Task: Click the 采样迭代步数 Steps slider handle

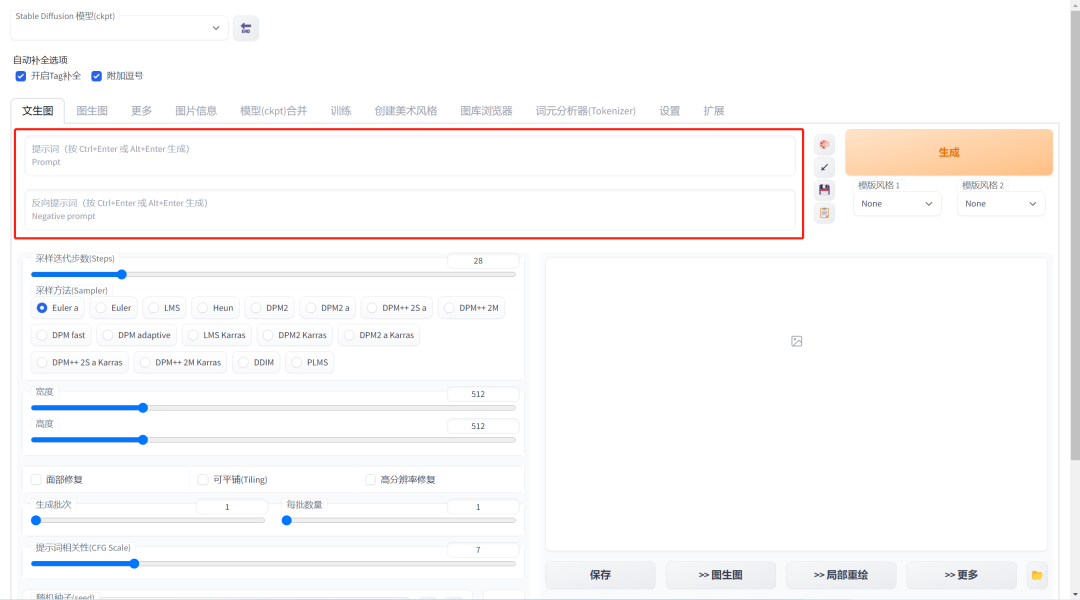Action: click(122, 274)
